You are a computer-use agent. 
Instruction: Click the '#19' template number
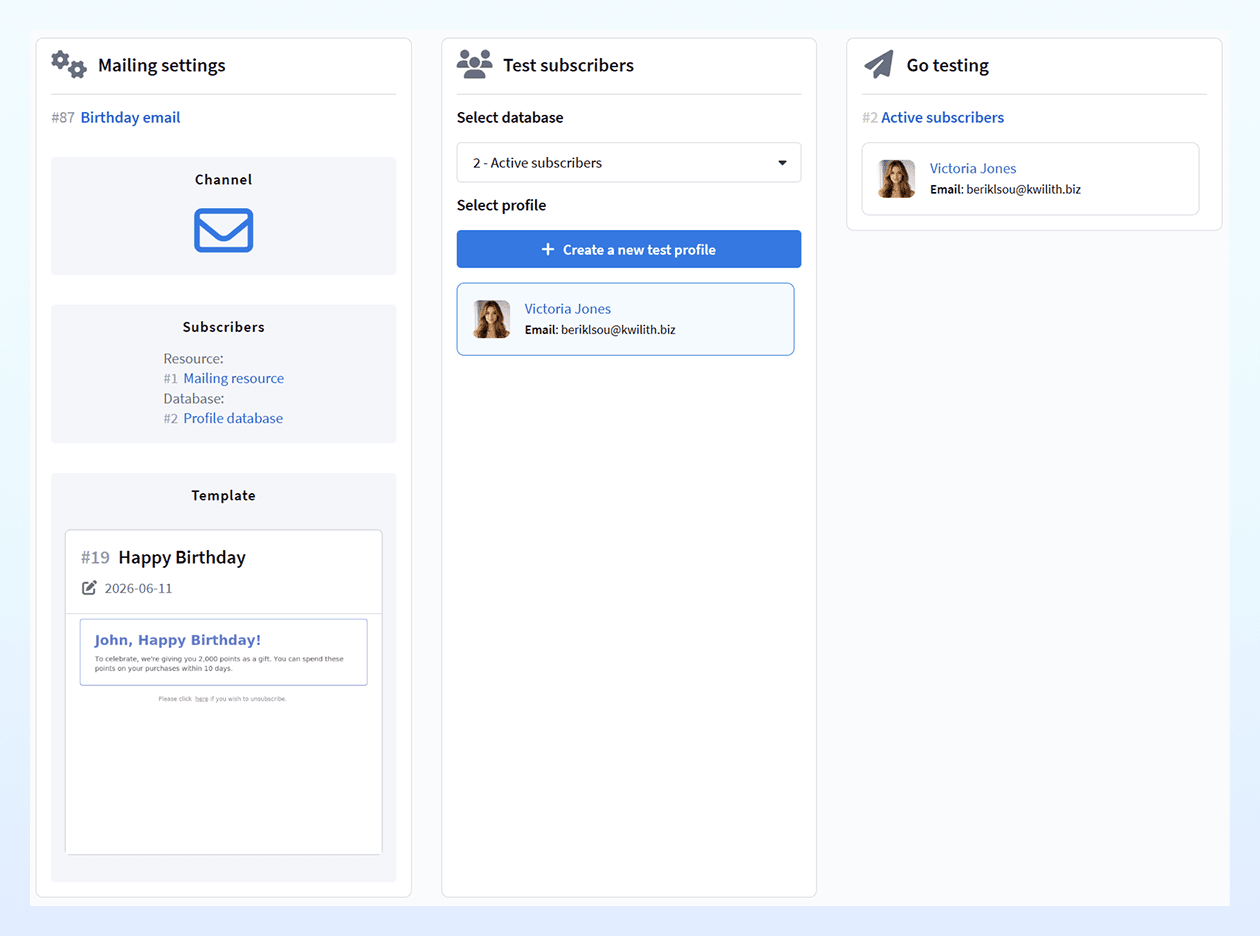click(95, 557)
